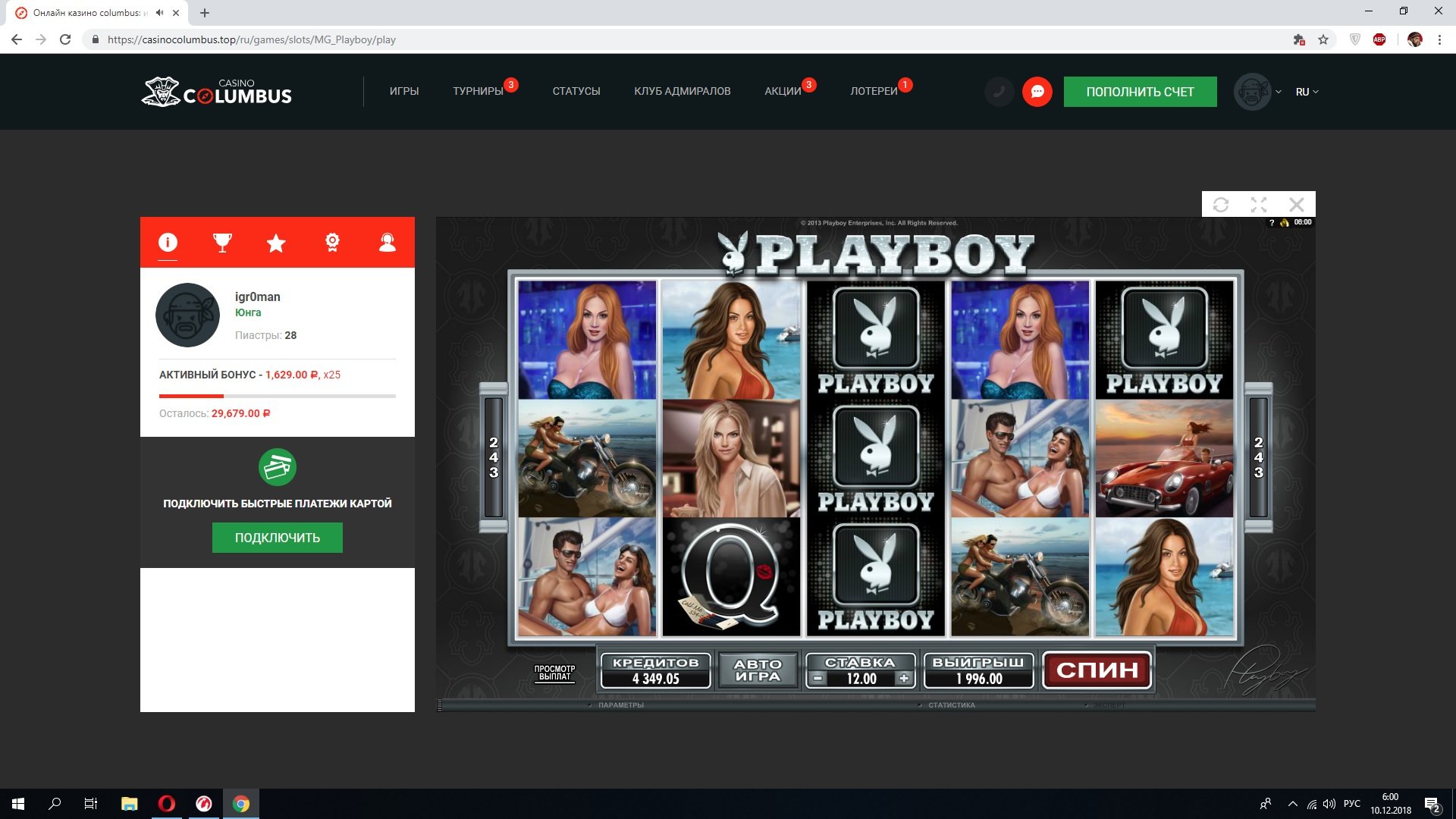The width and height of the screenshot is (1456, 819).
Task: Open the RU language dropdown
Action: [x=1307, y=92]
